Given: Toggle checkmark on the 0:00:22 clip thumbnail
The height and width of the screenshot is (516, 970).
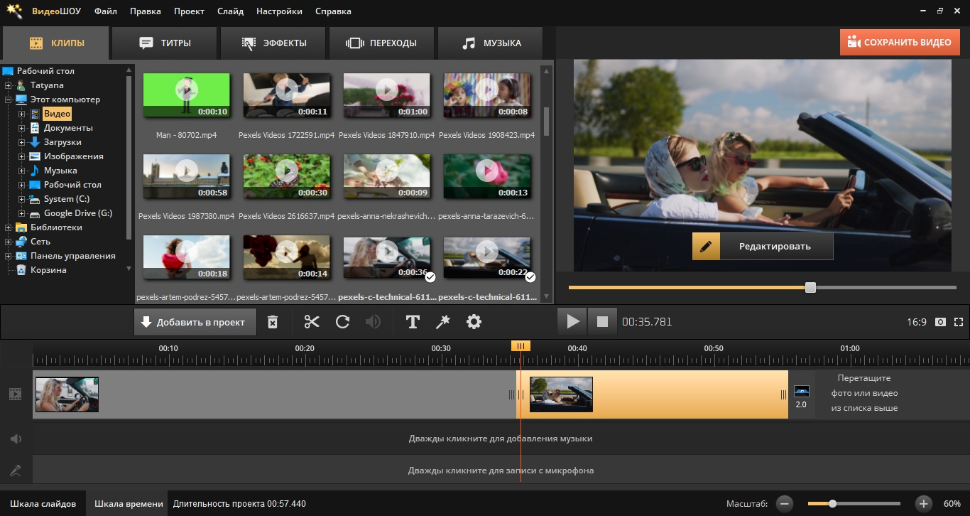Looking at the screenshot, I should coord(530,277).
